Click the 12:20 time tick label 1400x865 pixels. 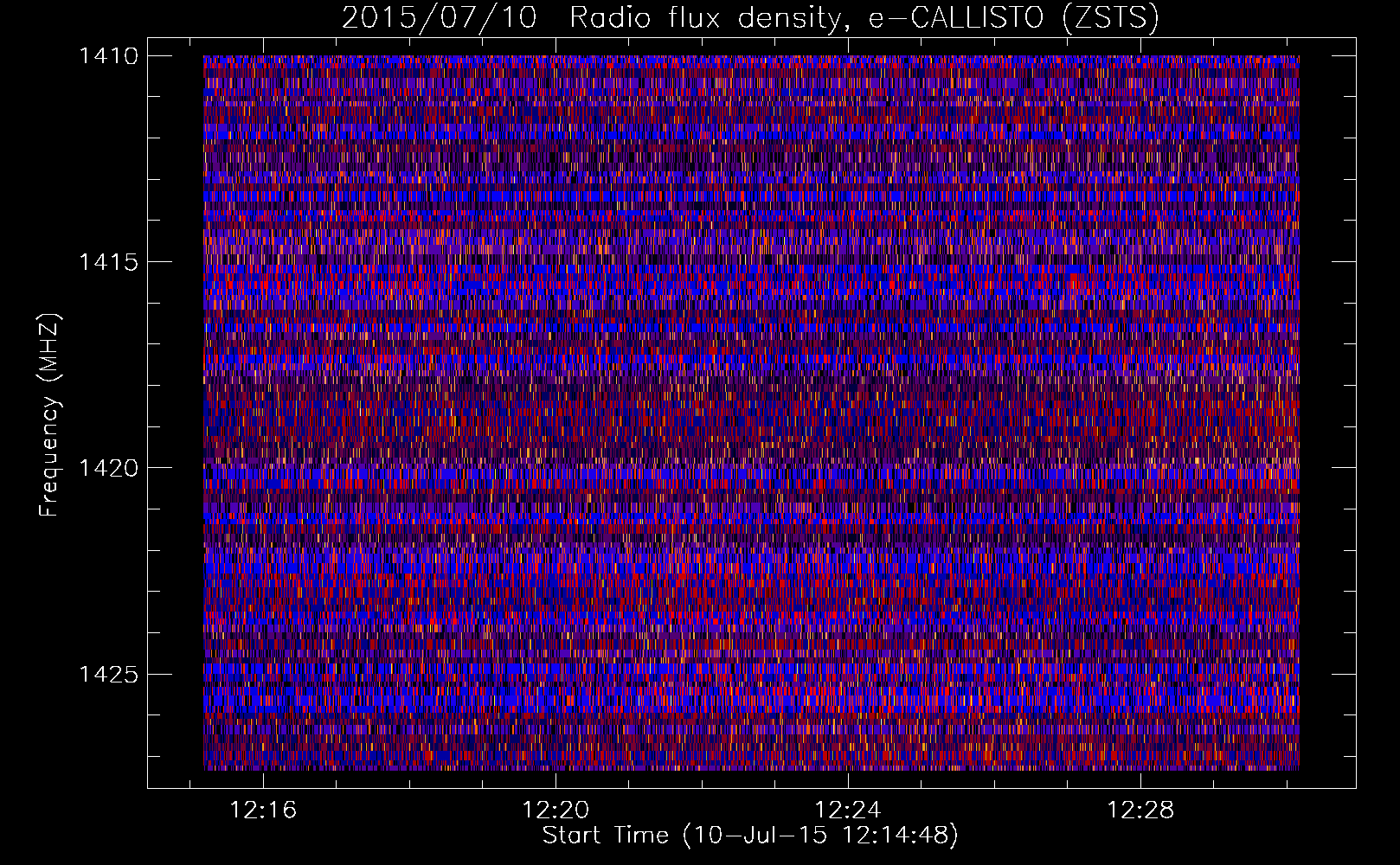coord(556,810)
